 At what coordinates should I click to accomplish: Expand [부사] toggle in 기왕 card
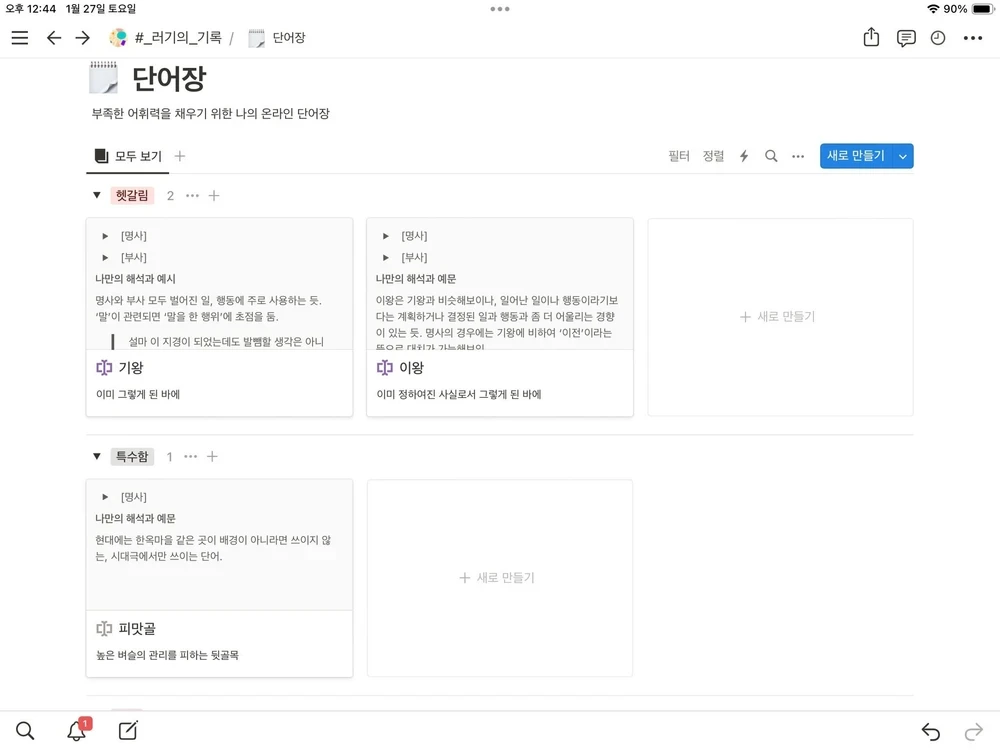(x=105, y=258)
